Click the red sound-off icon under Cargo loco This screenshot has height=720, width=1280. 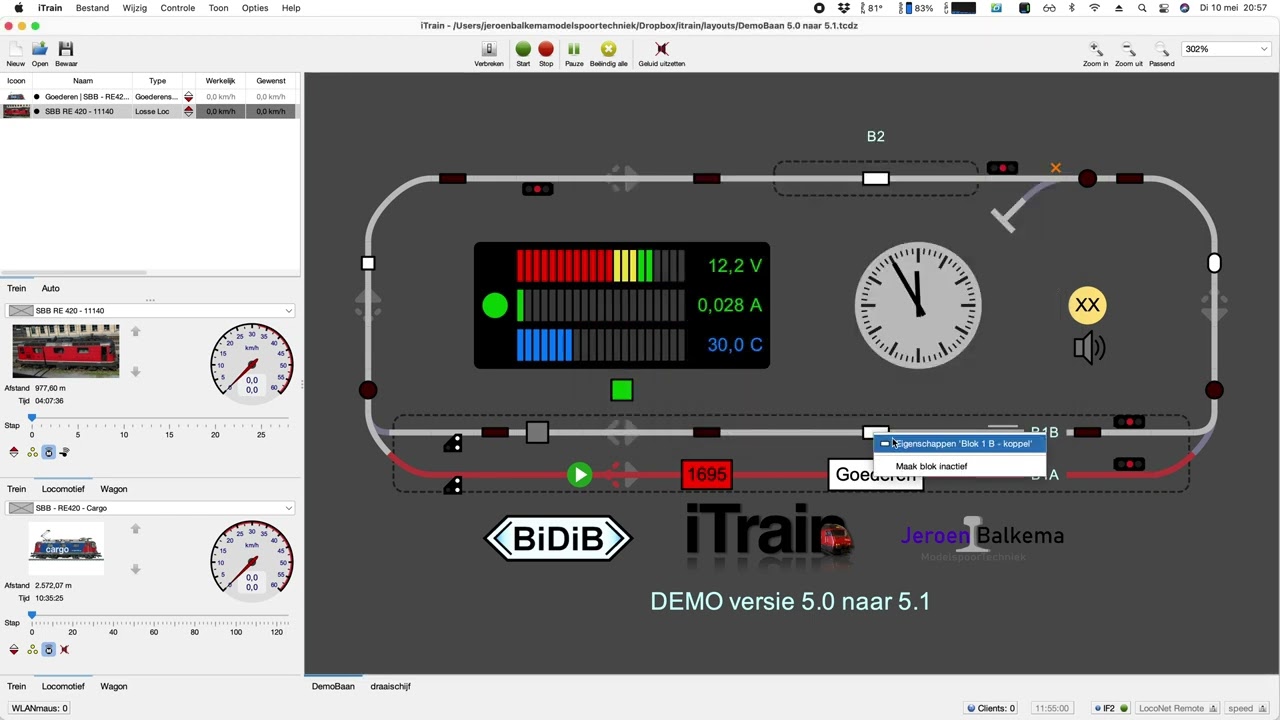[x=64, y=650]
